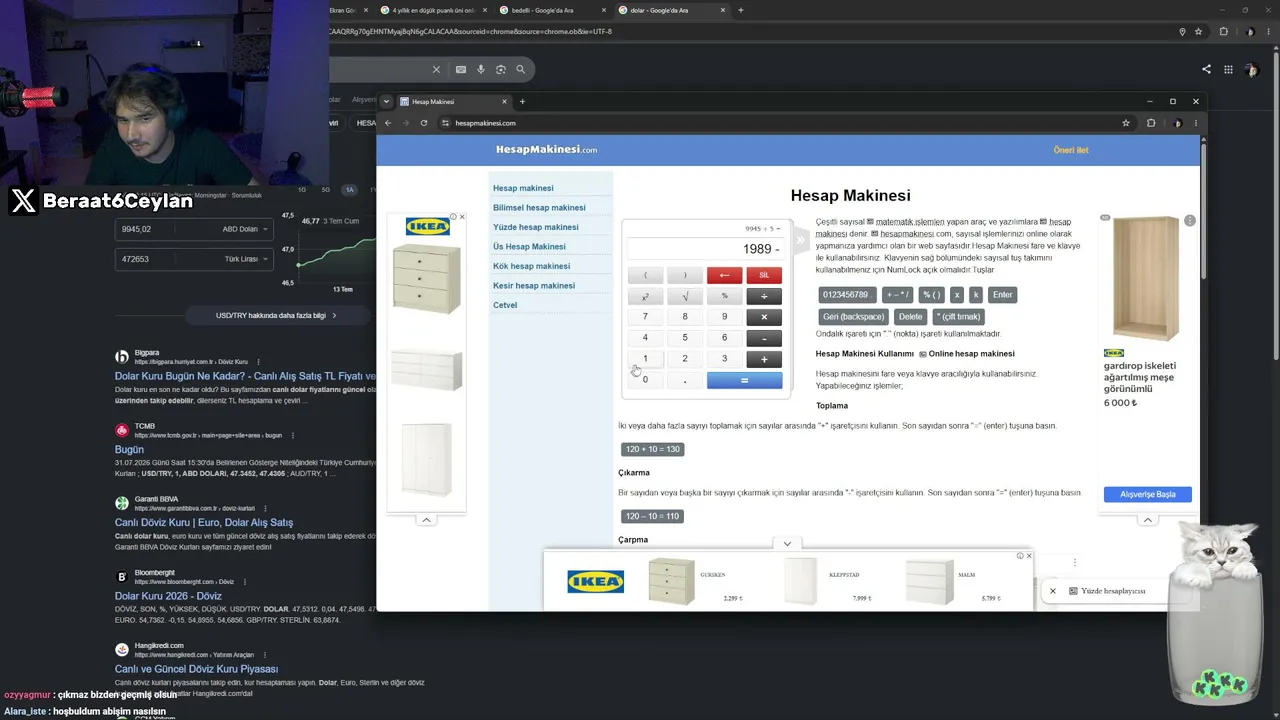Click the decimal point calculator key

(x=685, y=380)
